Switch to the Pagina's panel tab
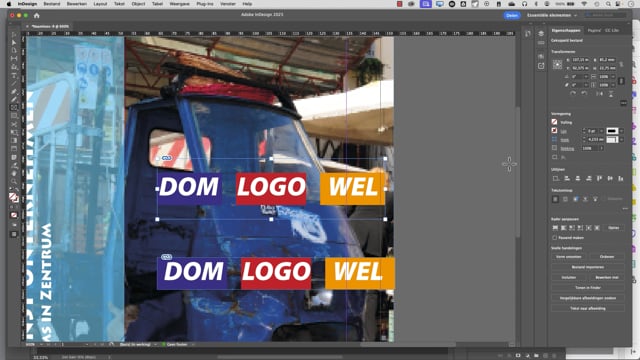Viewport: 640px width, 360px height. click(x=594, y=31)
